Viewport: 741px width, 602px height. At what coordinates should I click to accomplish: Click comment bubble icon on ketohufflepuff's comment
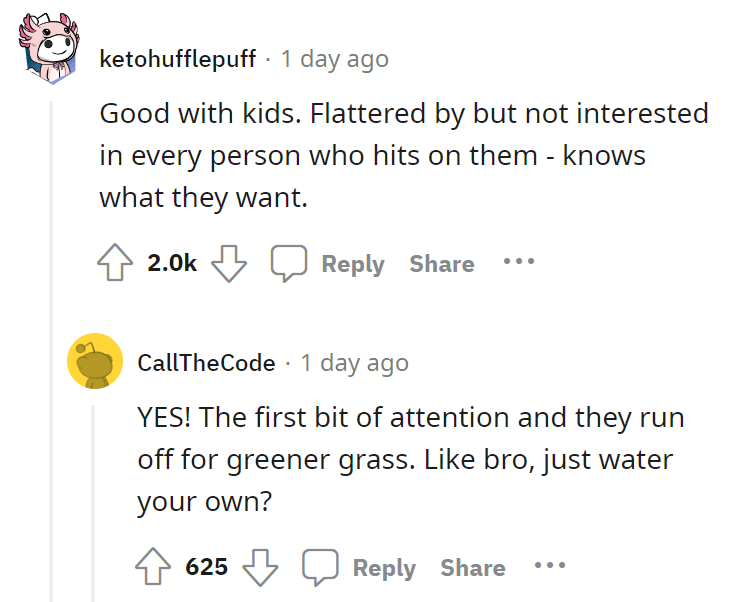[x=288, y=263]
